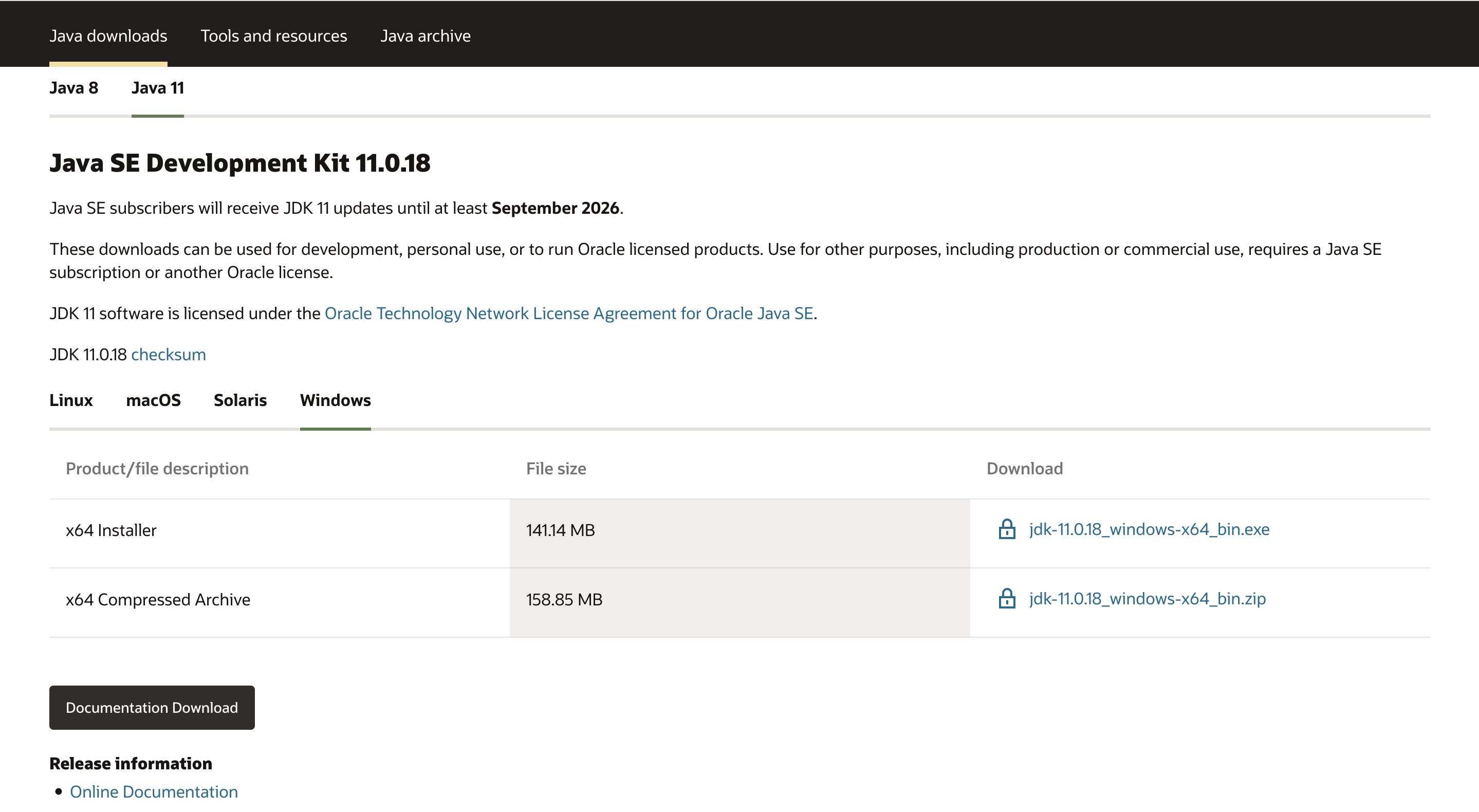This screenshot has height=812, width=1479.
Task: Click the Documentation Download button
Action: tap(152, 708)
